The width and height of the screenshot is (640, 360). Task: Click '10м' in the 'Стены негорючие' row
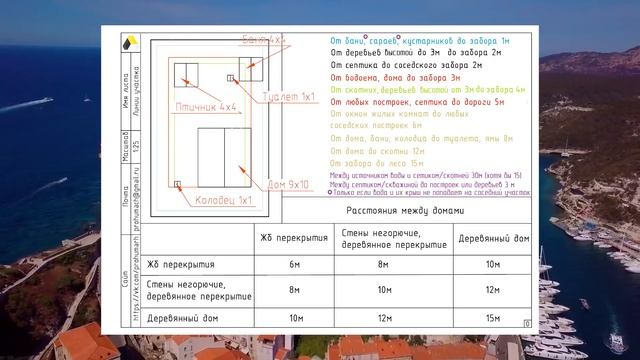[x=384, y=290]
